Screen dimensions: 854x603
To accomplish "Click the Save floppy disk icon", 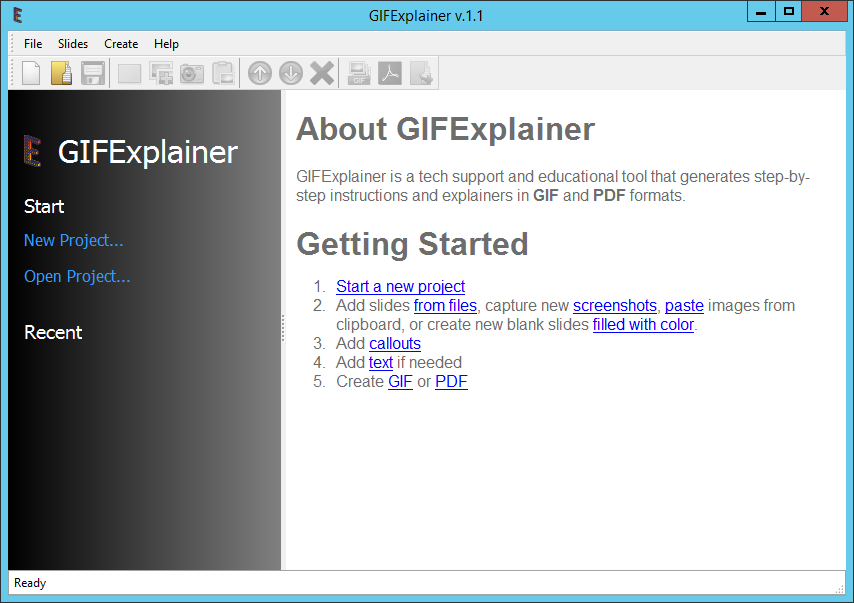I will point(93,73).
